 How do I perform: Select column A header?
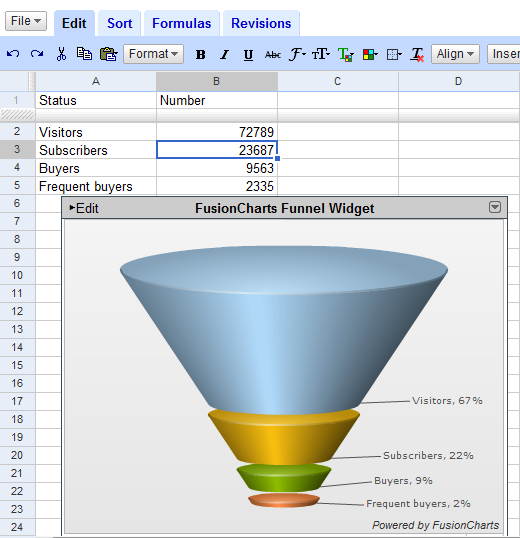[96, 81]
